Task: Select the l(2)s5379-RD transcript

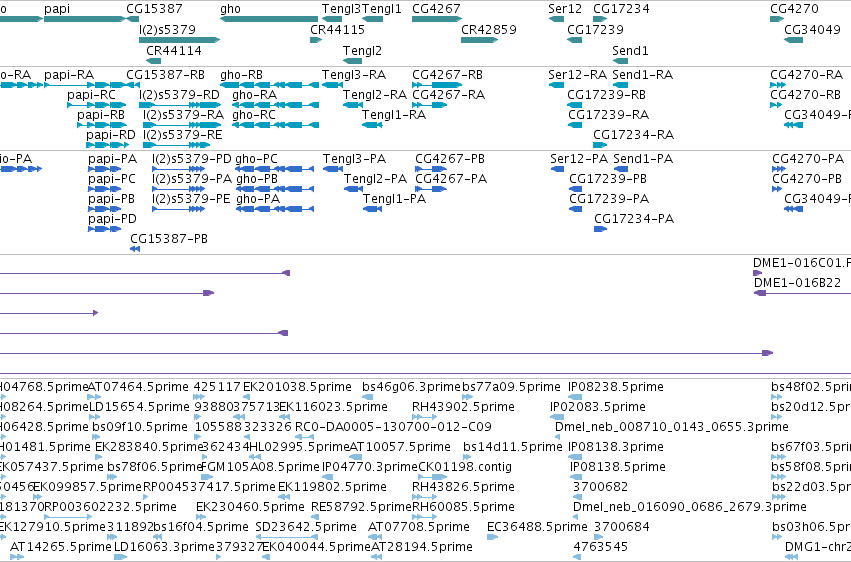Action: pos(179,105)
